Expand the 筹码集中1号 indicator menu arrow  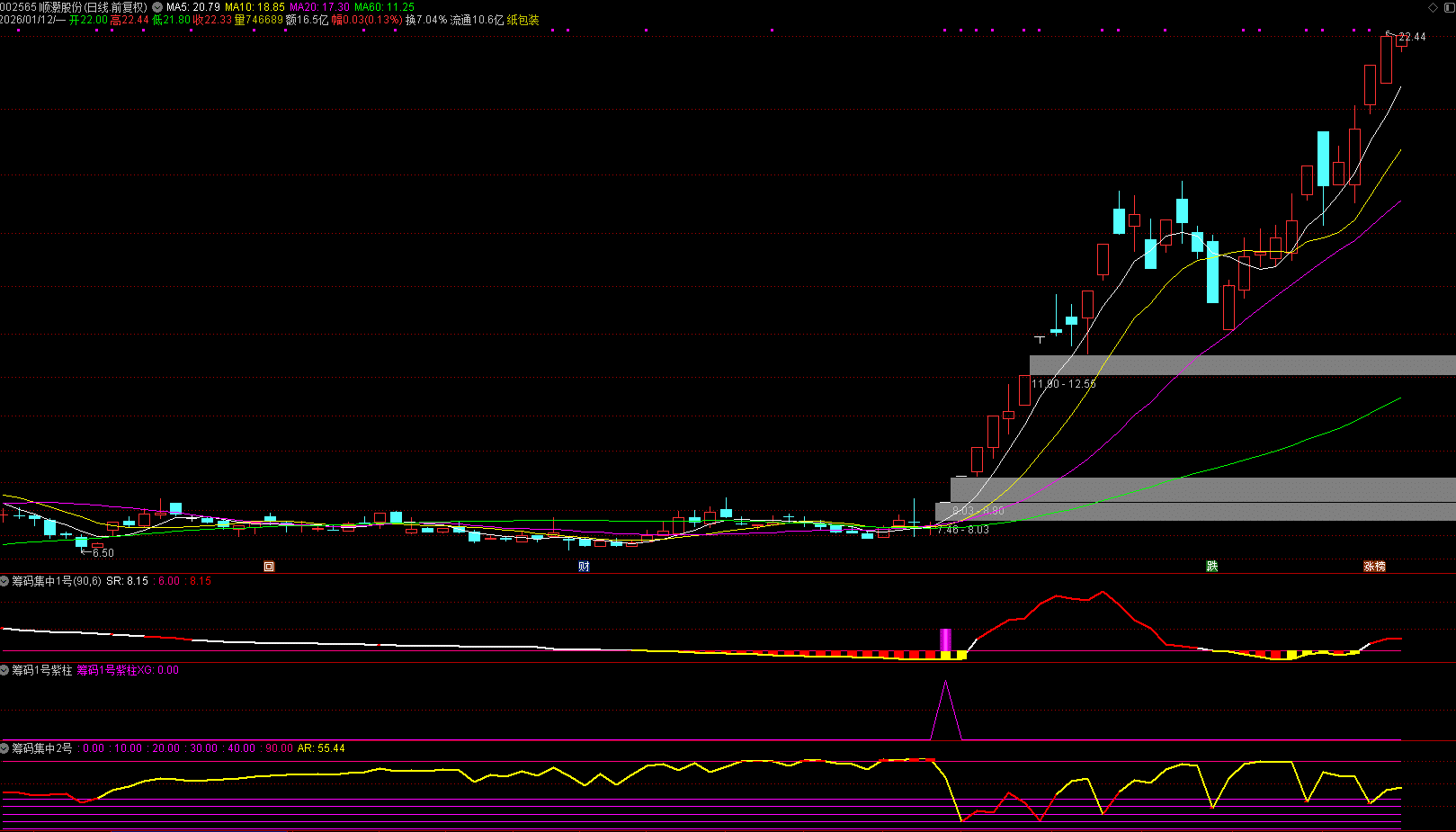click(x=5, y=581)
